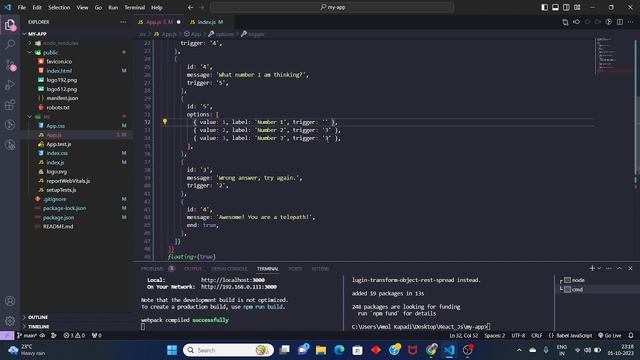Select the TERMINAL panel tab
Screen dimensions: 640x360
pos(268,269)
